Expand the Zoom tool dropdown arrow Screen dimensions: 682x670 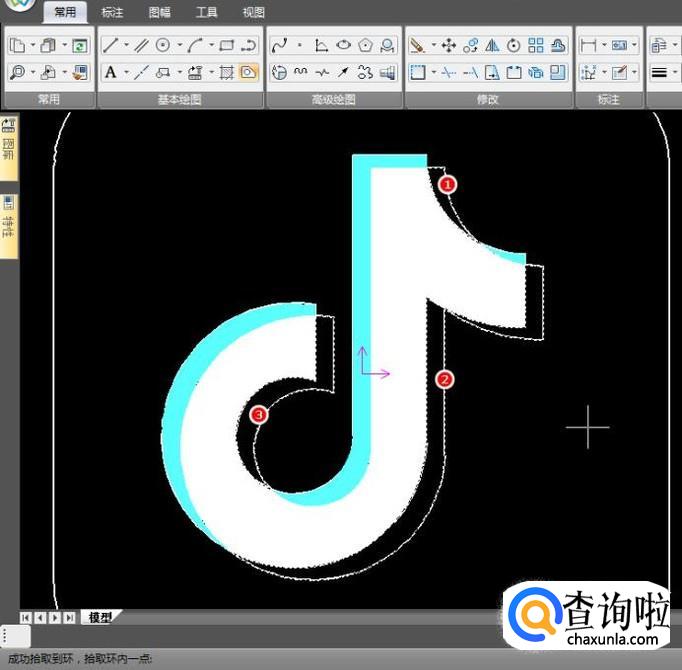(x=33, y=72)
